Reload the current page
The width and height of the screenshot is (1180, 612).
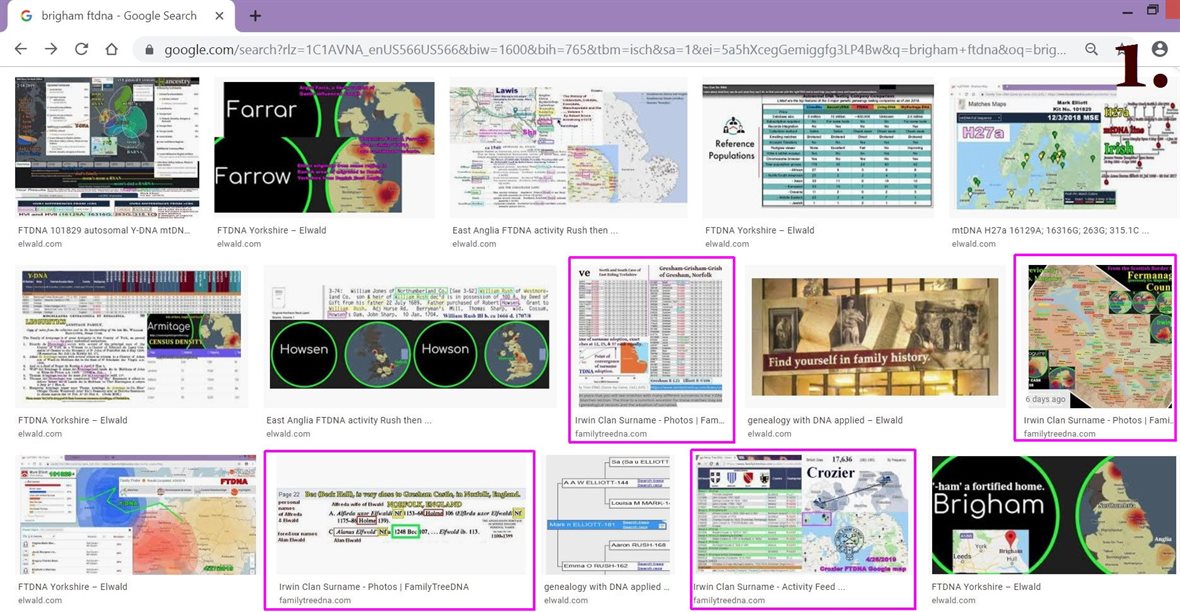[81, 49]
